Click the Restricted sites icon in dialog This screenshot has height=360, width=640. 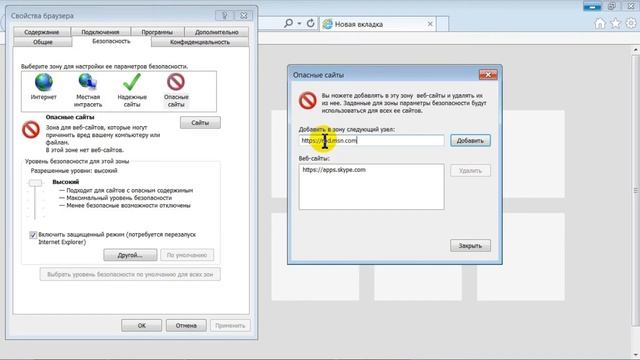307,100
